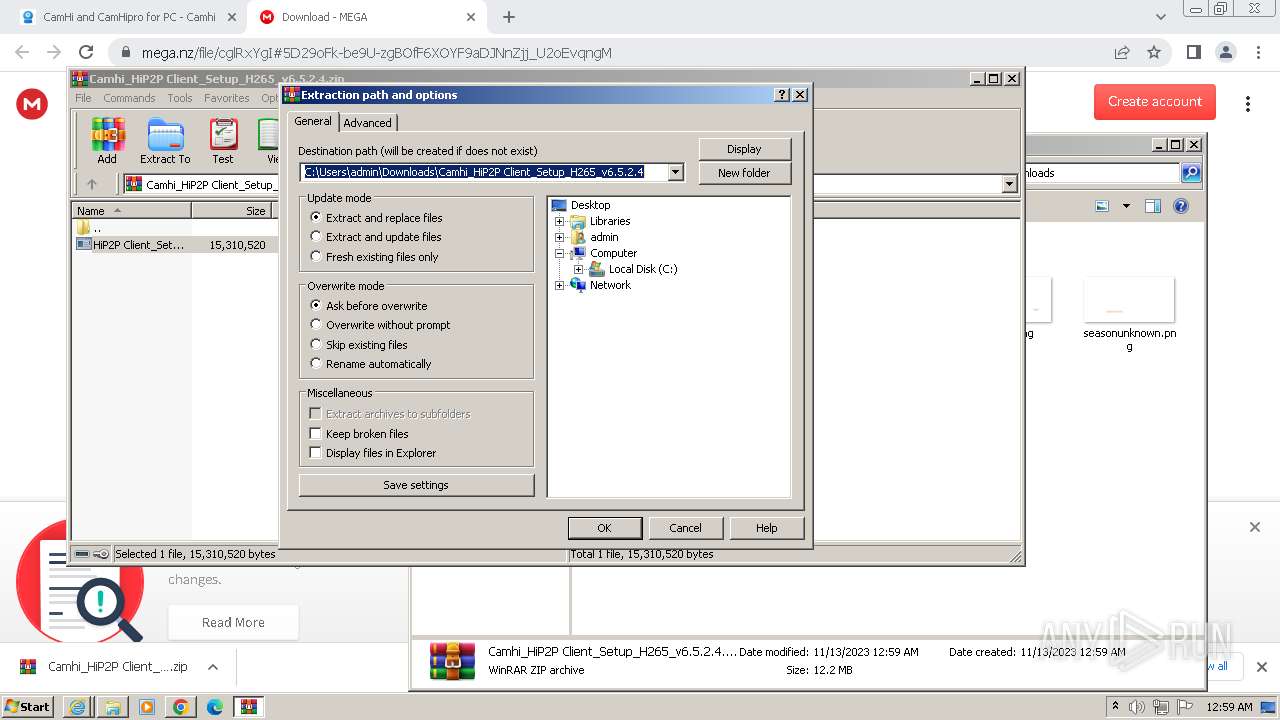
Task: Click the Display button
Action: tap(744, 149)
